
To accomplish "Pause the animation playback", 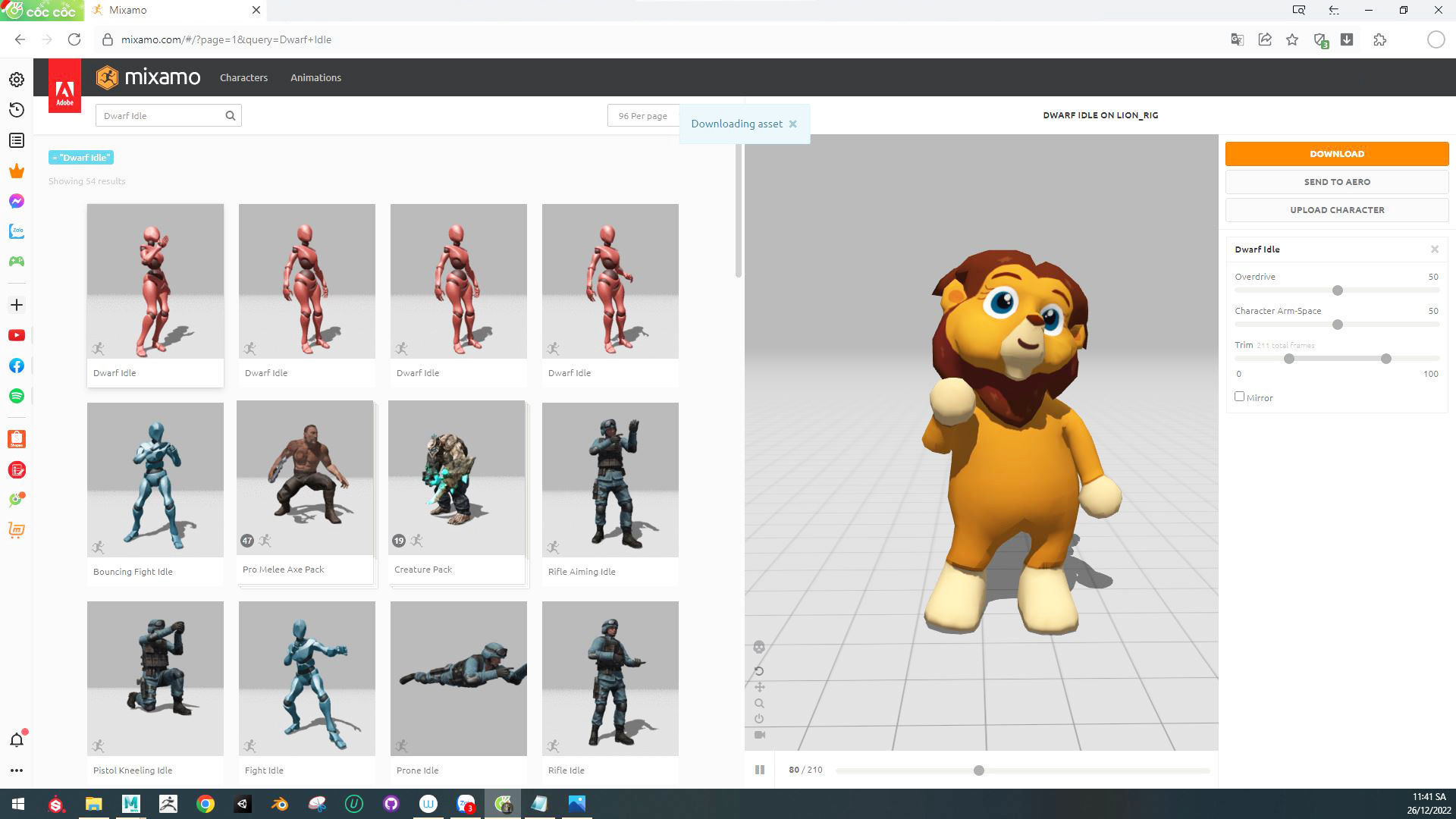I will tap(760, 770).
